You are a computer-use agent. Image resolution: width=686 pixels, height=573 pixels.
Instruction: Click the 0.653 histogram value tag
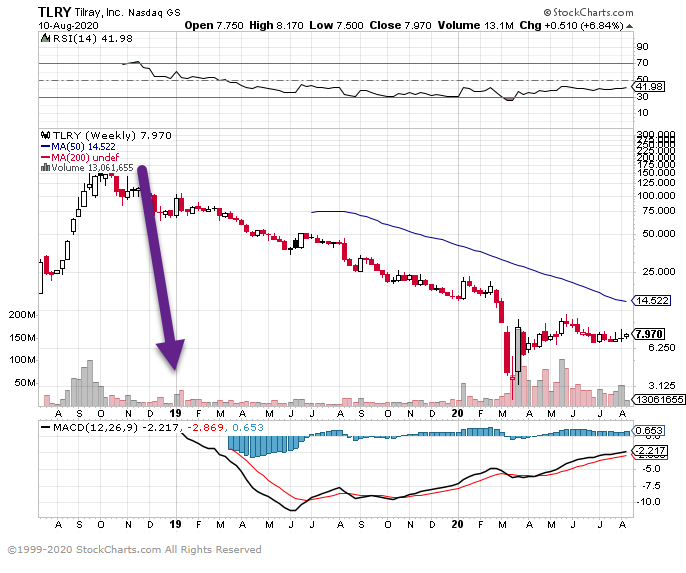[649, 430]
